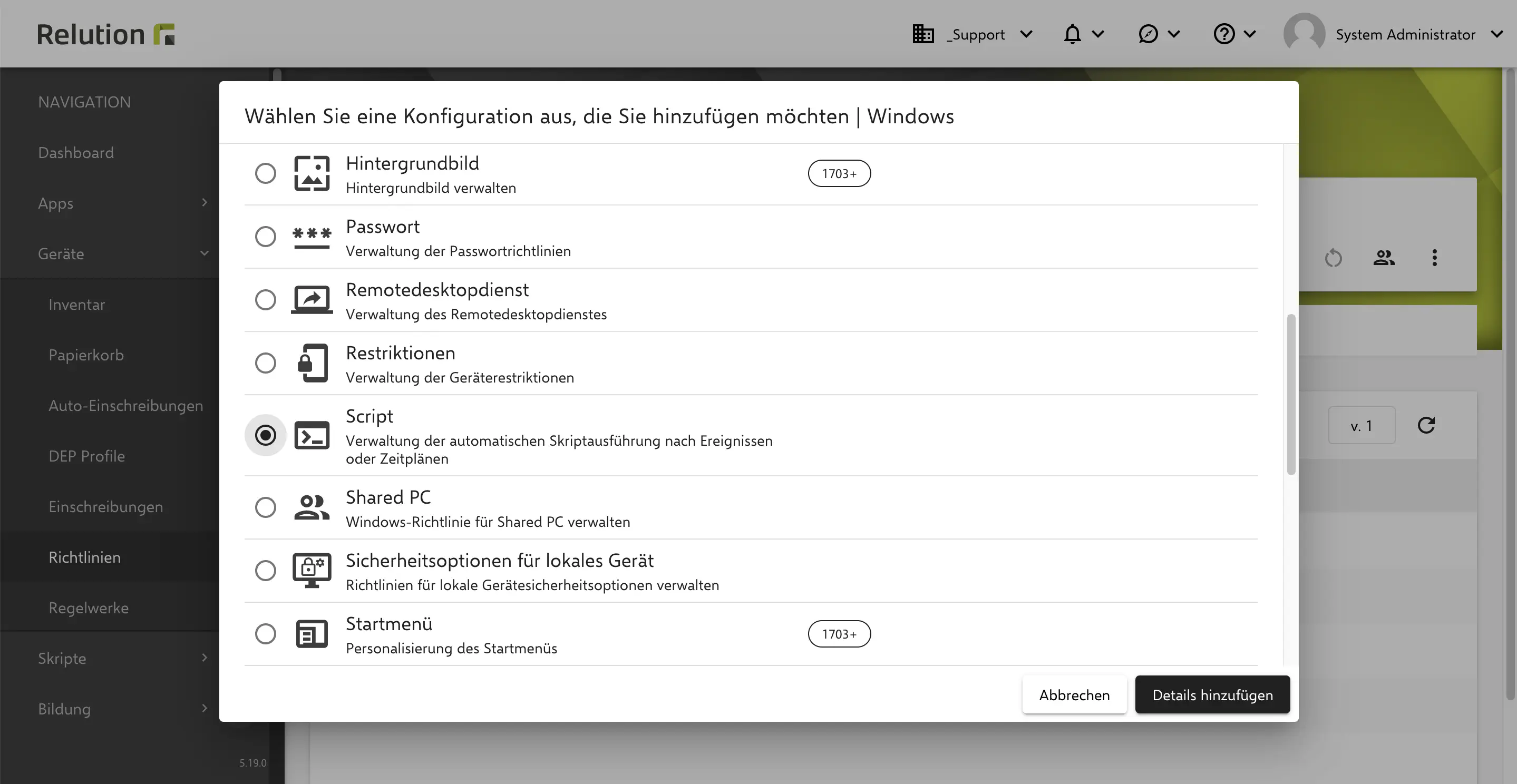This screenshot has width=1517, height=784.
Task: Open the three-dot more menu
Action: (x=1435, y=258)
